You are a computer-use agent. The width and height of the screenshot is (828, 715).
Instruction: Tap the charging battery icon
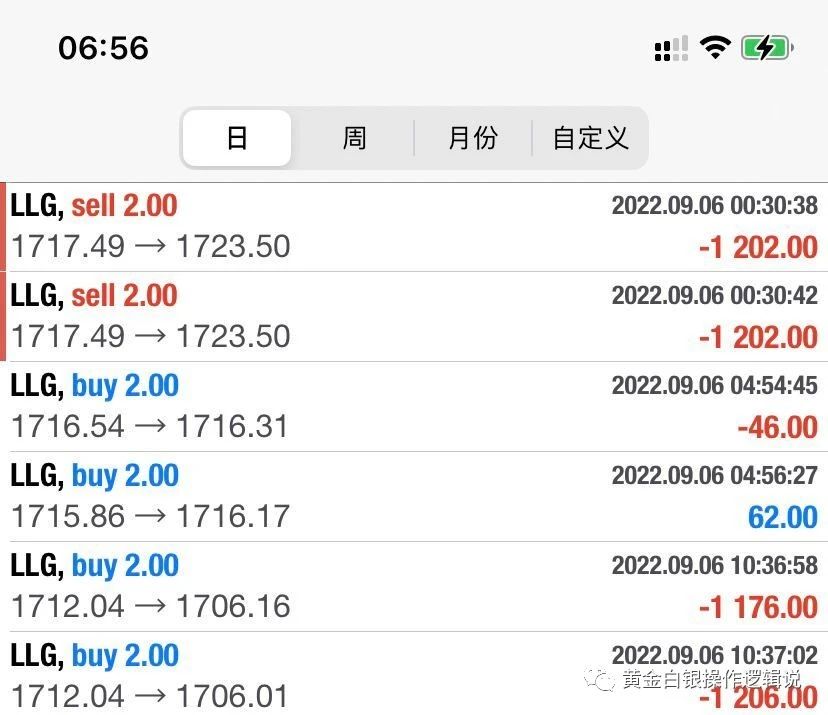(767, 48)
